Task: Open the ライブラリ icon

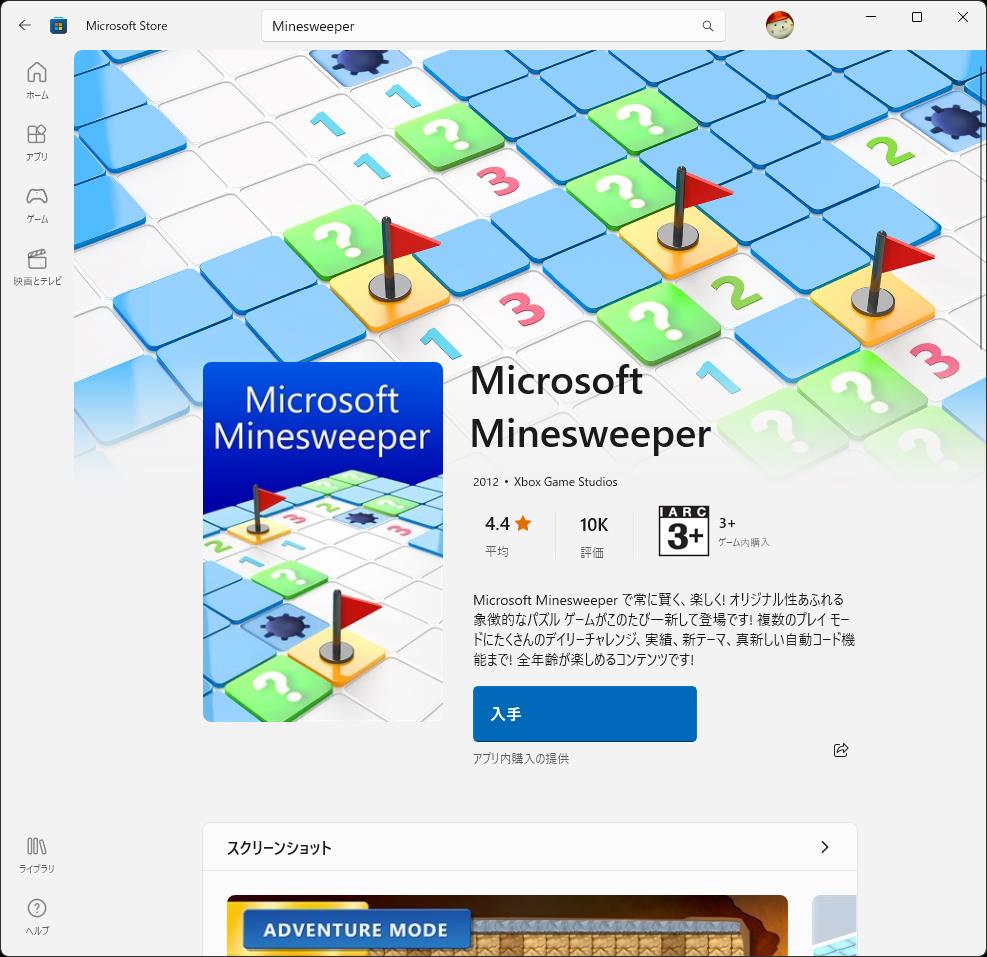Action: tap(37, 851)
